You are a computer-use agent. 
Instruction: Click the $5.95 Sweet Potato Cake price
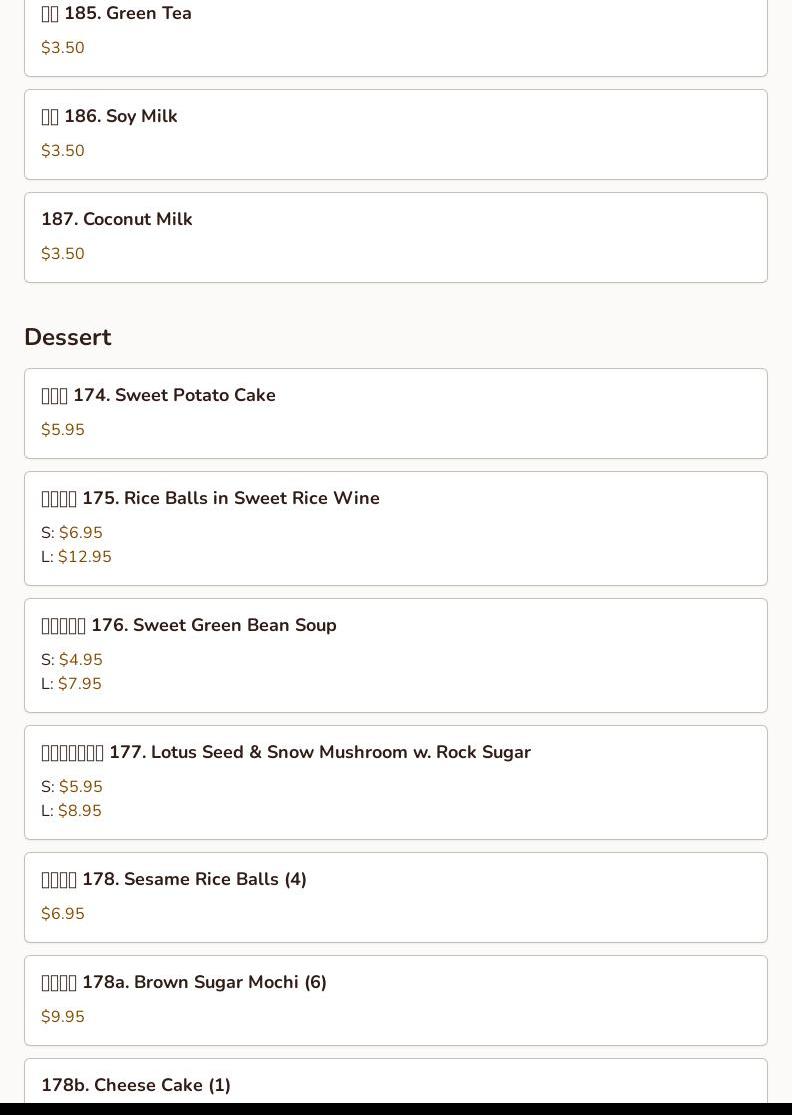[x=63, y=430]
